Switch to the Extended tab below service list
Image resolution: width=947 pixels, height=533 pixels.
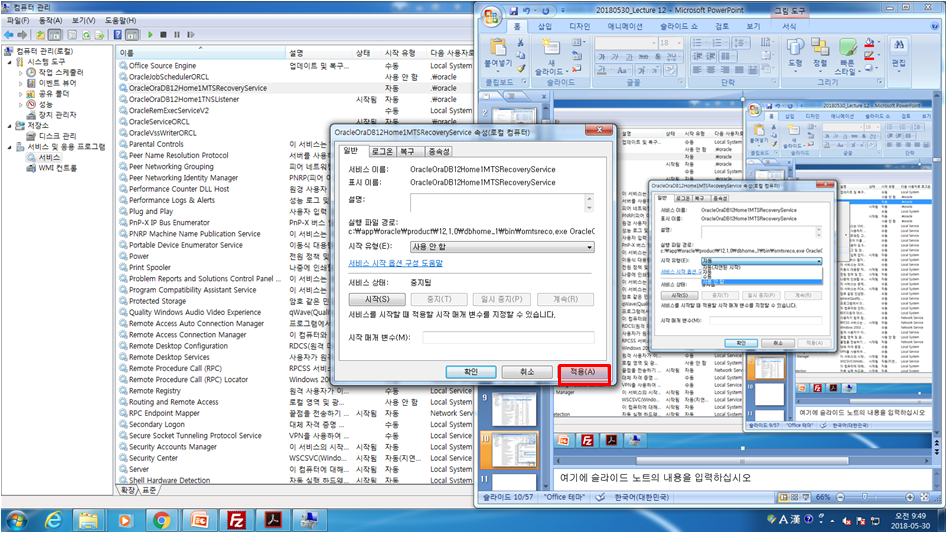tap(128, 490)
